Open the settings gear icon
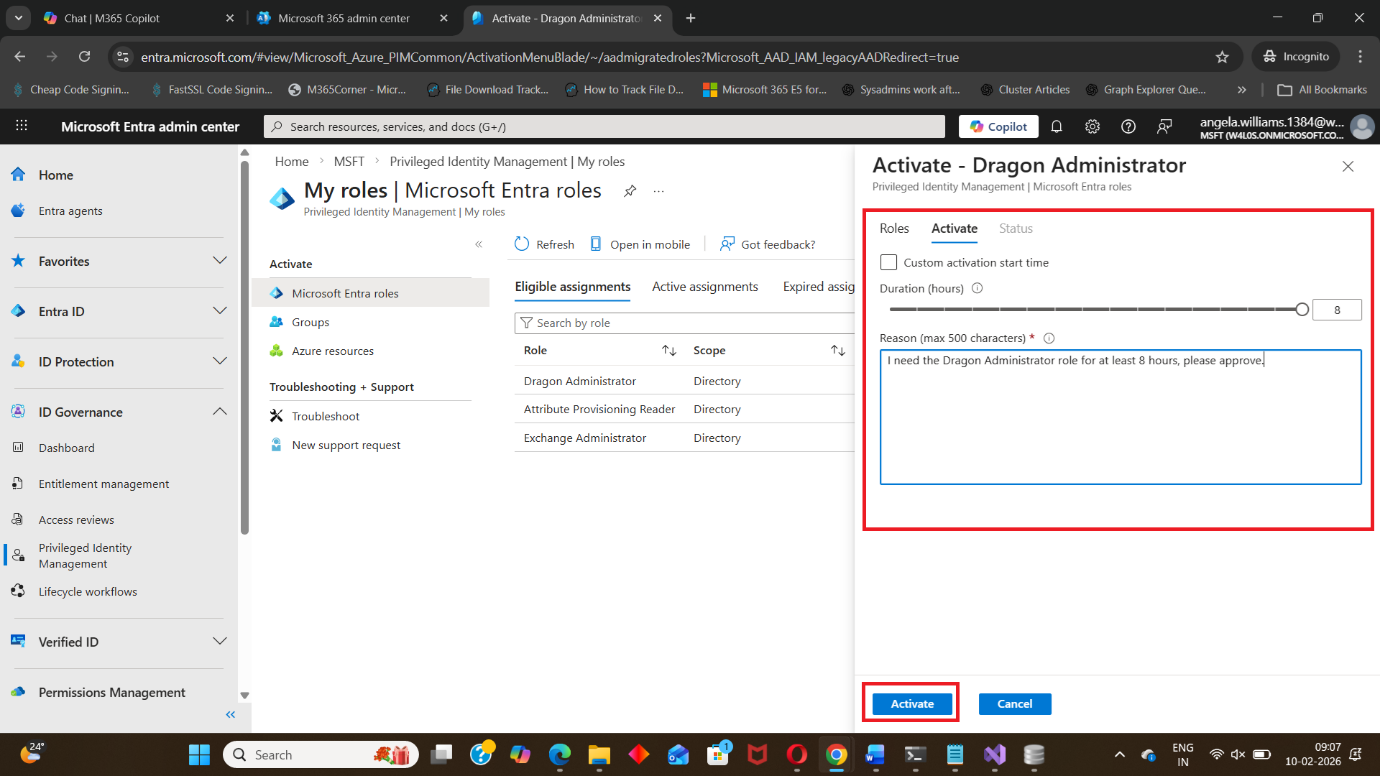1380x776 pixels. (x=1092, y=126)
